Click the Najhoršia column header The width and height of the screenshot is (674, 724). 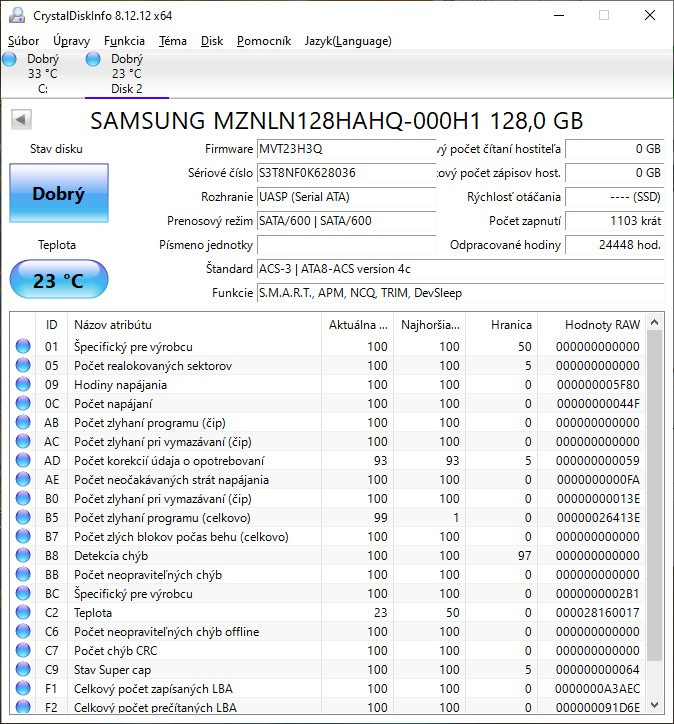point(429,325)
